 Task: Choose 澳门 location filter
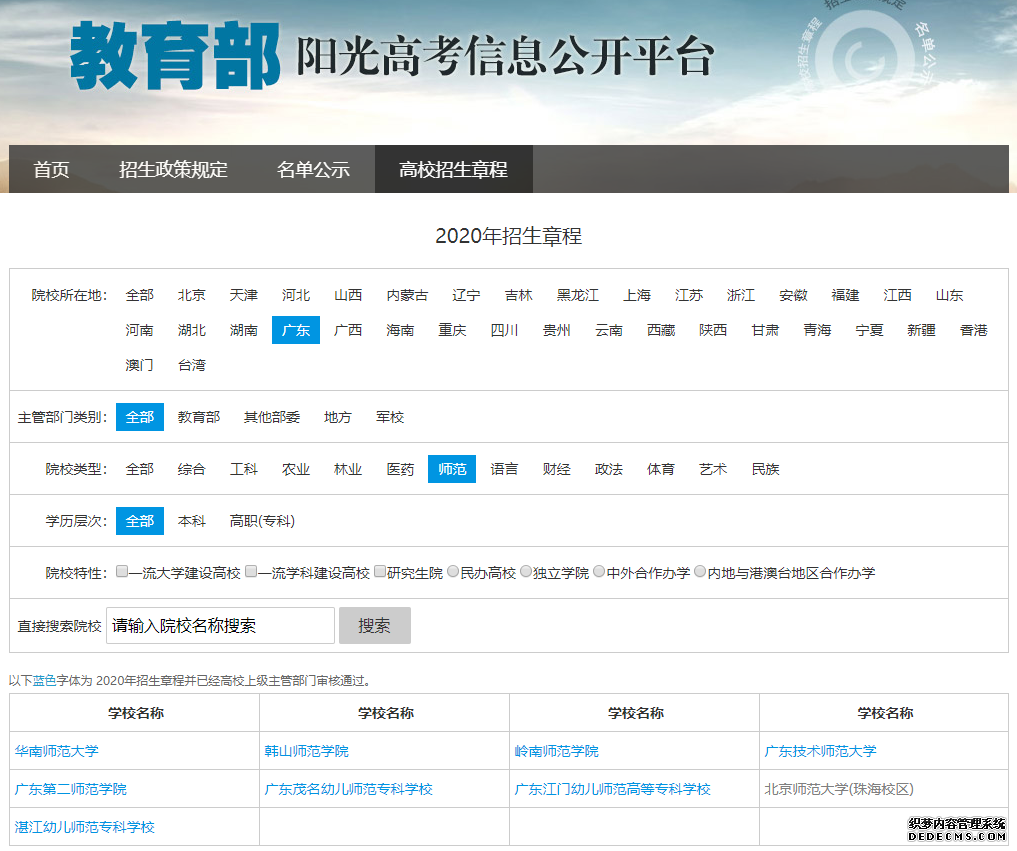click(139, 365)
